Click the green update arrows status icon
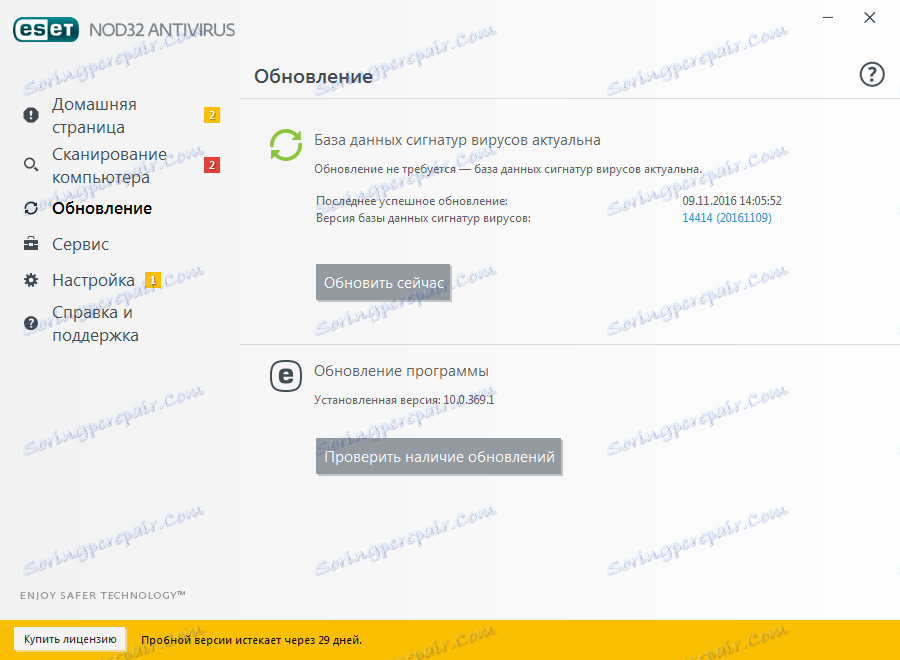 (286, 145)
